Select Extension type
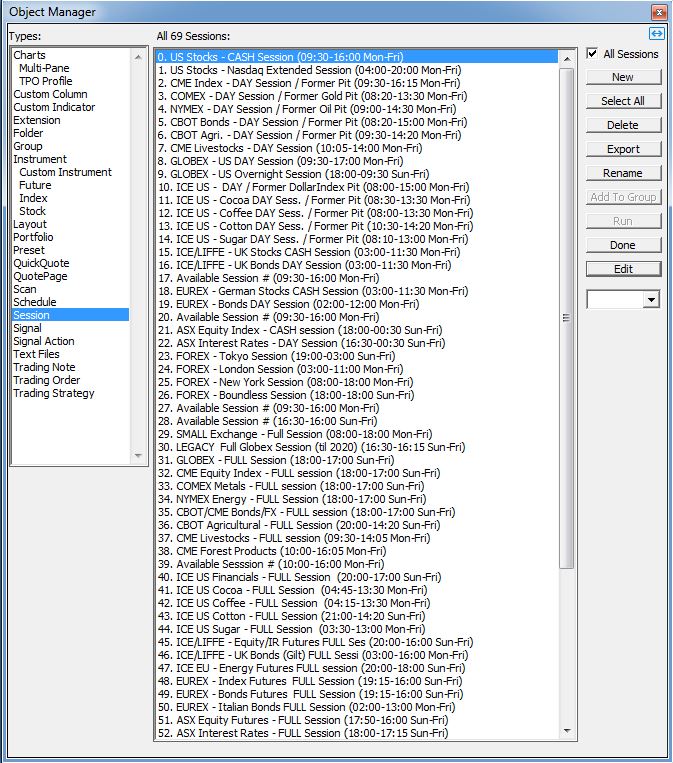Image resolution: width=673 pixels, height=763 pixels. tap(36, 120)
